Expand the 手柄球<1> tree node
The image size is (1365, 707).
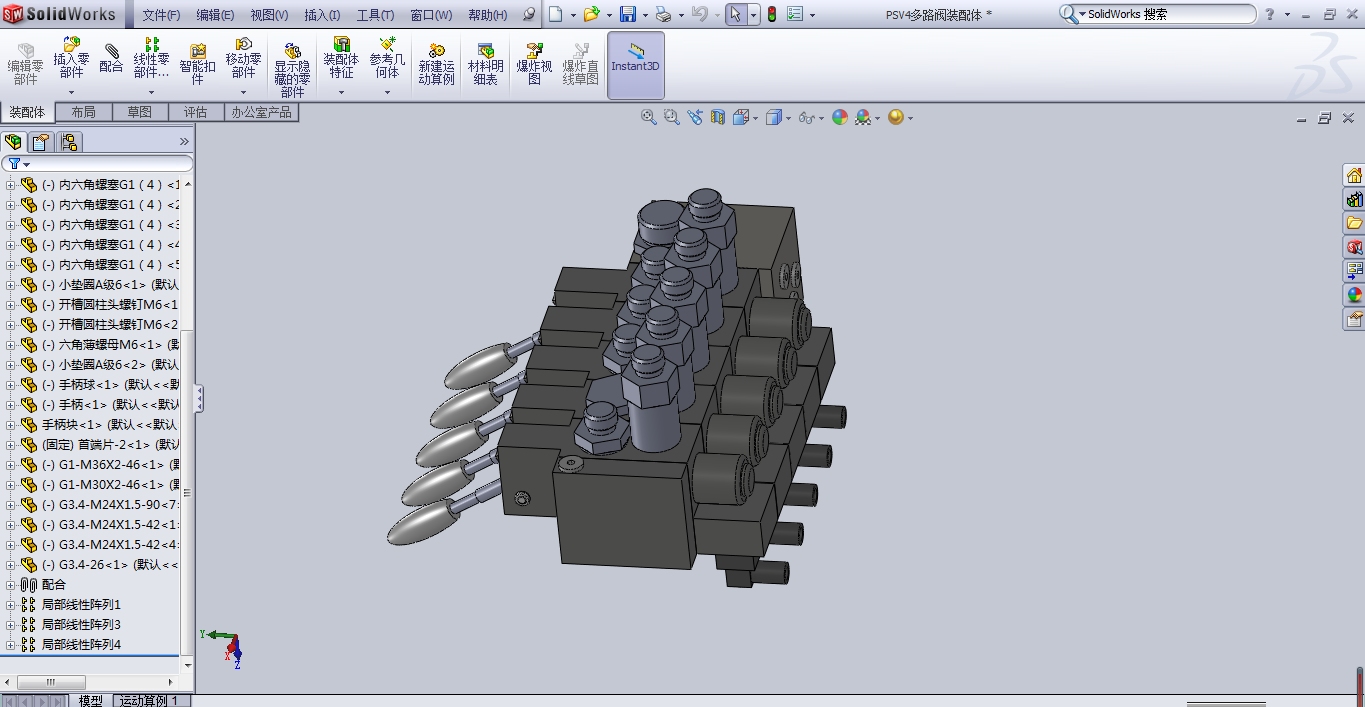(10, 384)
